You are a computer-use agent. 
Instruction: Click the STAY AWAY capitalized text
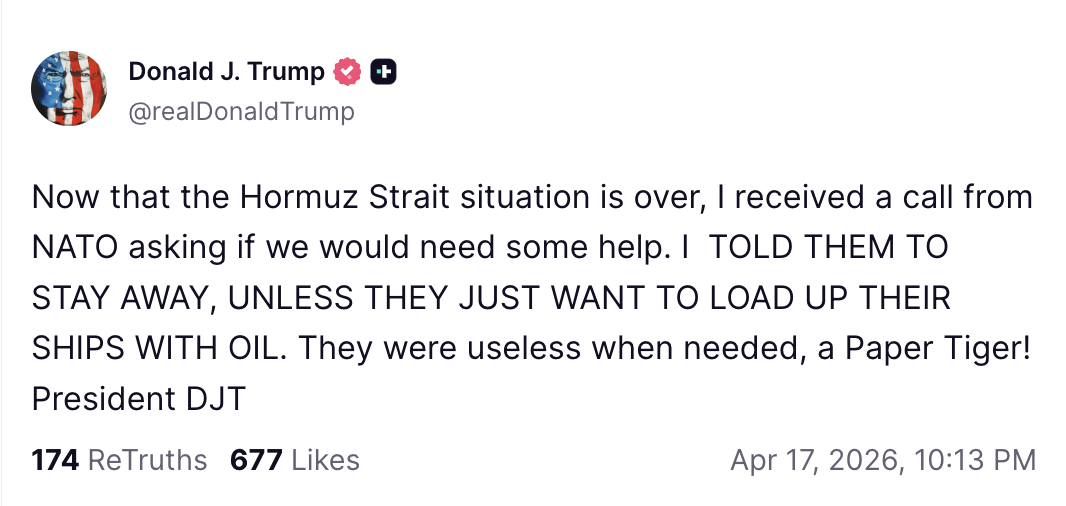(x=107, y=297)
